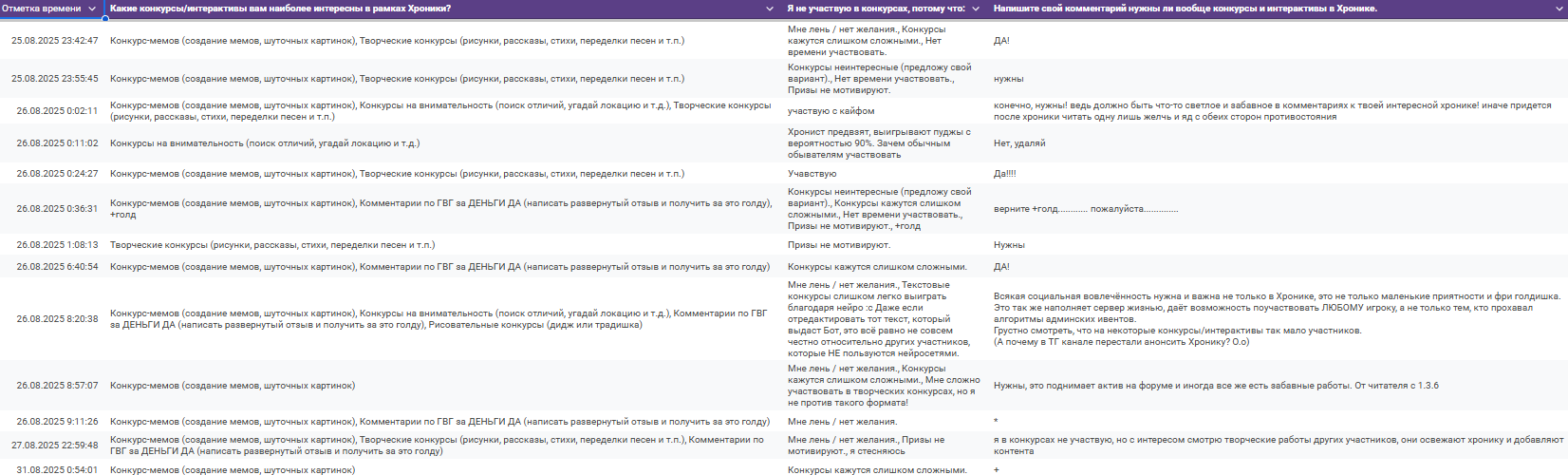This screenshot has width=1568, height=475.
Task: Click timestamp cell 27.08.2025 22:59:48
Action: coord(54,445)
